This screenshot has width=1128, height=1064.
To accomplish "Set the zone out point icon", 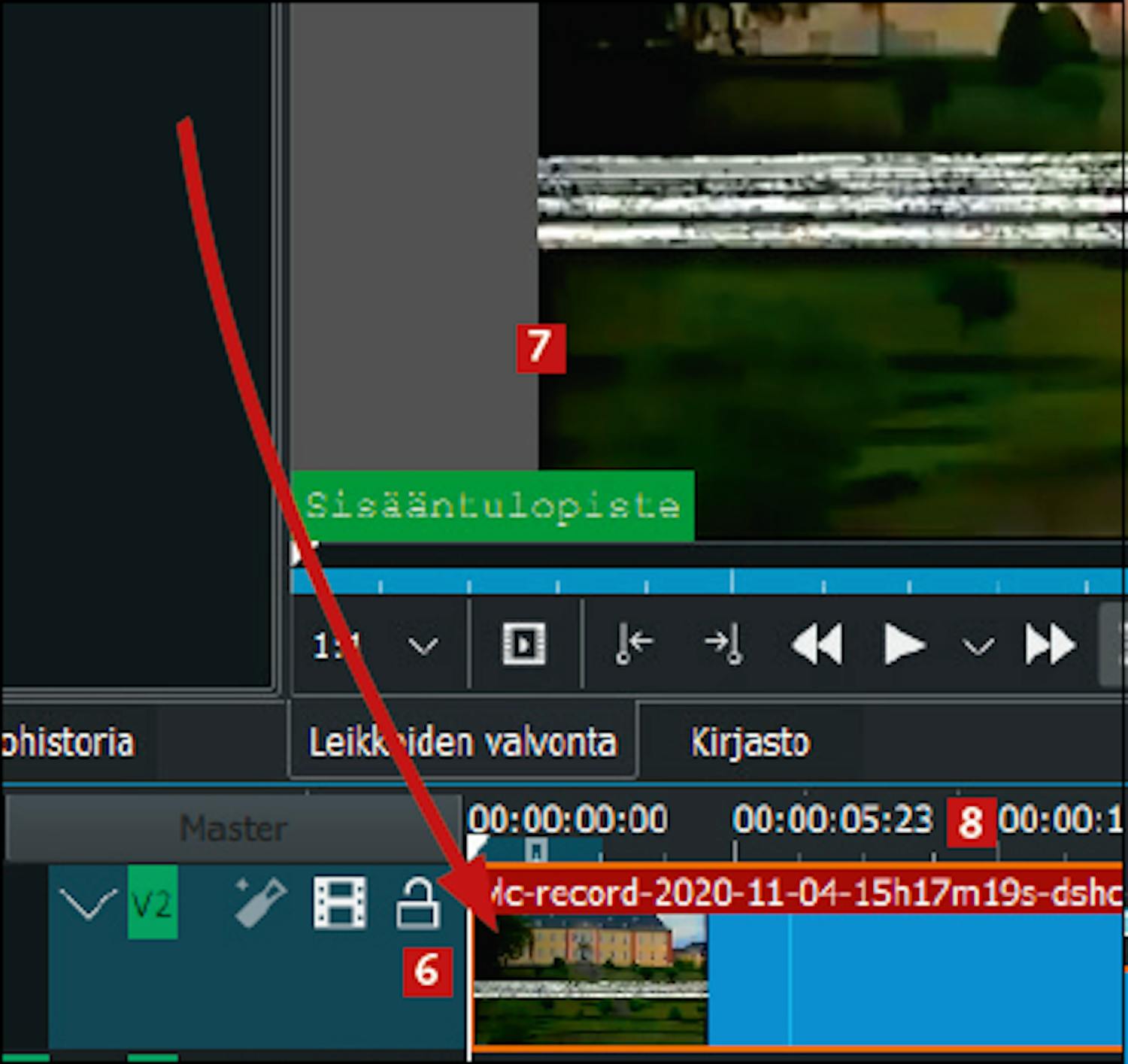I will tap(724, 644).
